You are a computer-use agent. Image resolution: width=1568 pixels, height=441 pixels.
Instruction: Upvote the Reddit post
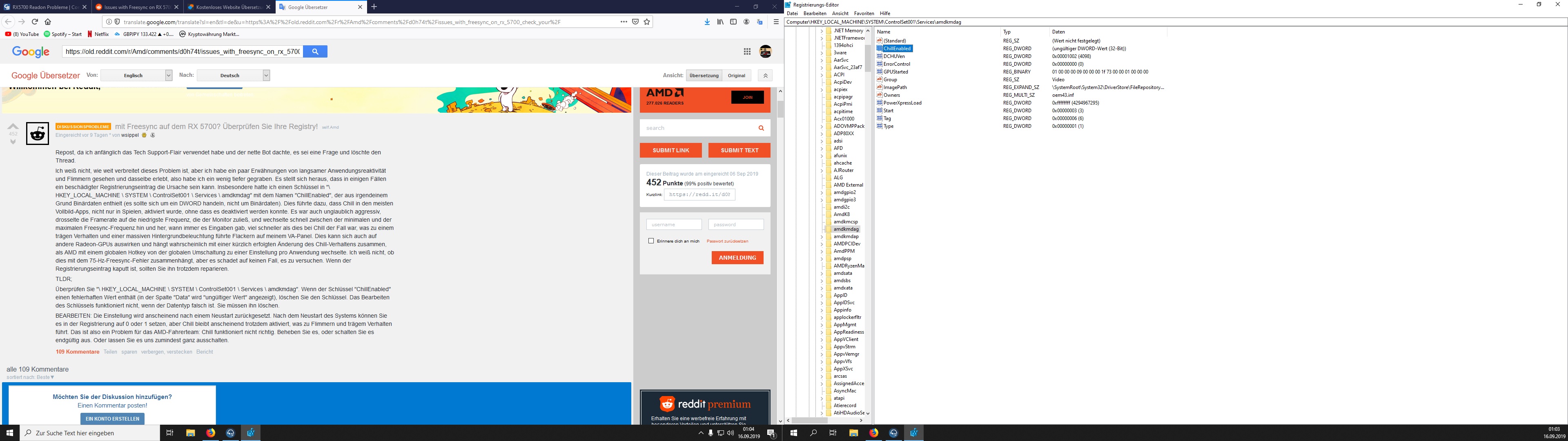pyautogui.click(x=13, y=126)
